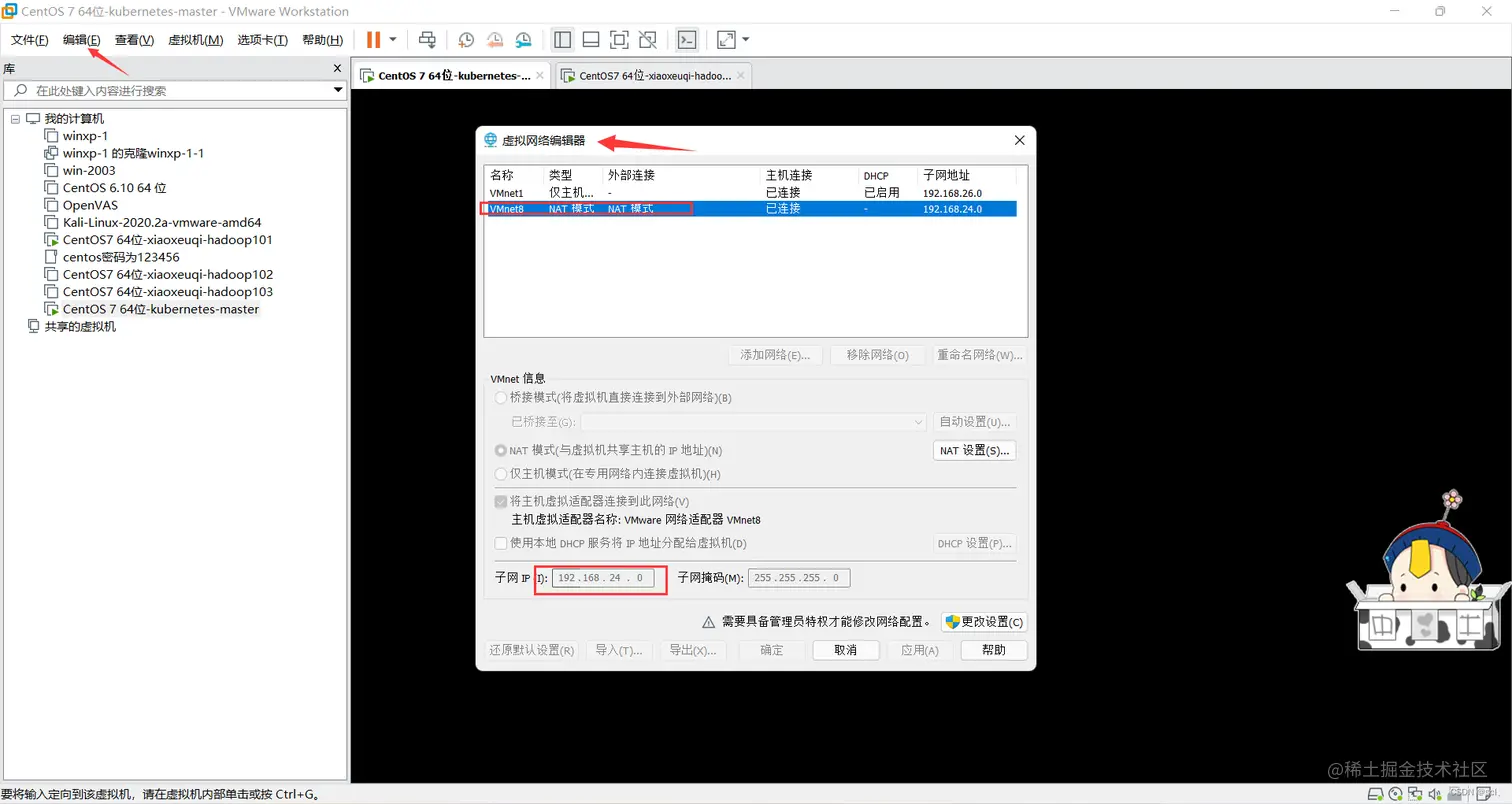Viewport: 1512px width, 804px height.
Task: Click the sound status icon in status bar
Action: point(1433,795)
